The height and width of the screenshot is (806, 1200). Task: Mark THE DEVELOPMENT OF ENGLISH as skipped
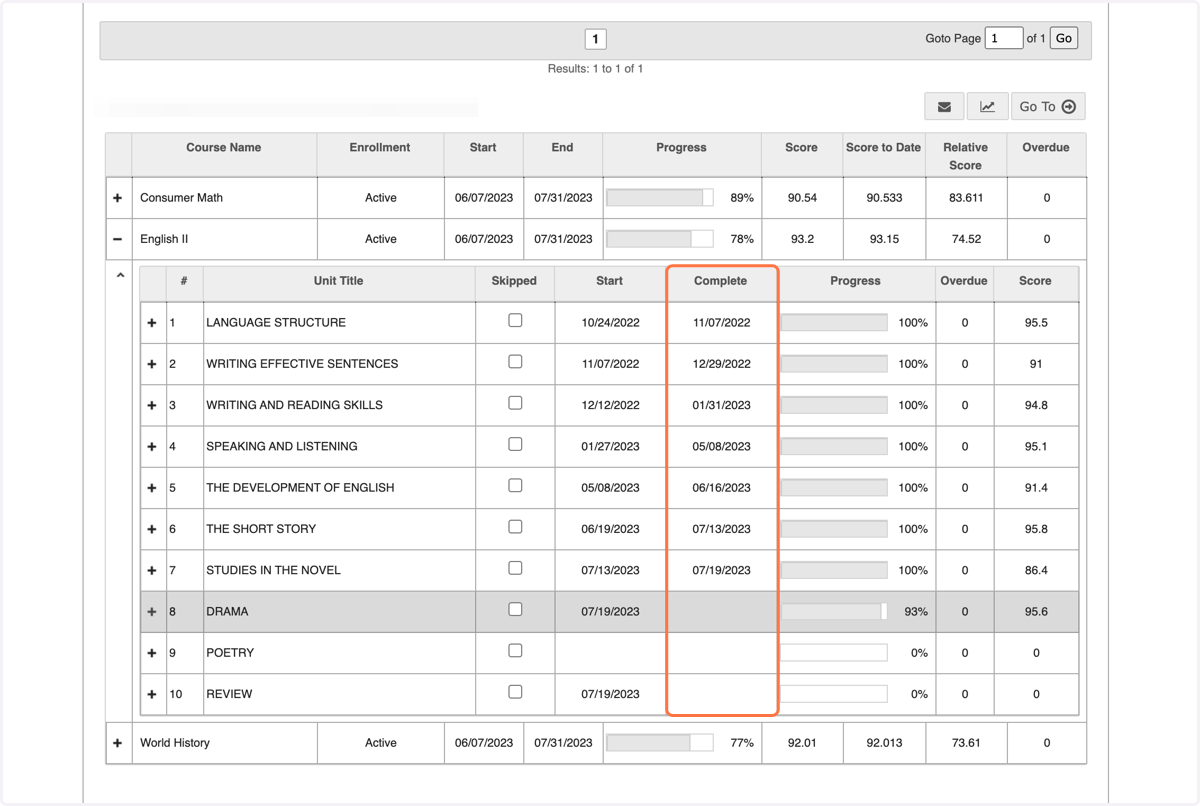(515, 486)
